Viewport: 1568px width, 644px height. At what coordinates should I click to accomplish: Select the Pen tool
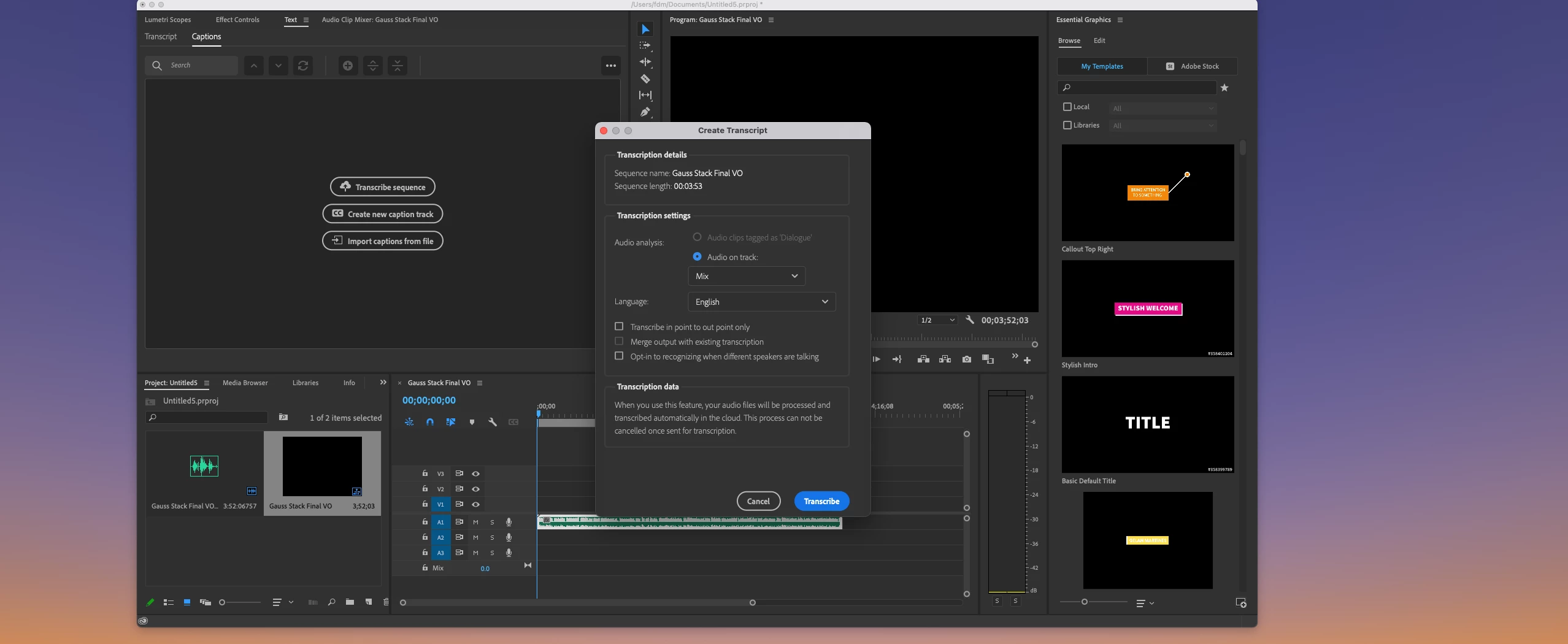[x=645, y=112]
